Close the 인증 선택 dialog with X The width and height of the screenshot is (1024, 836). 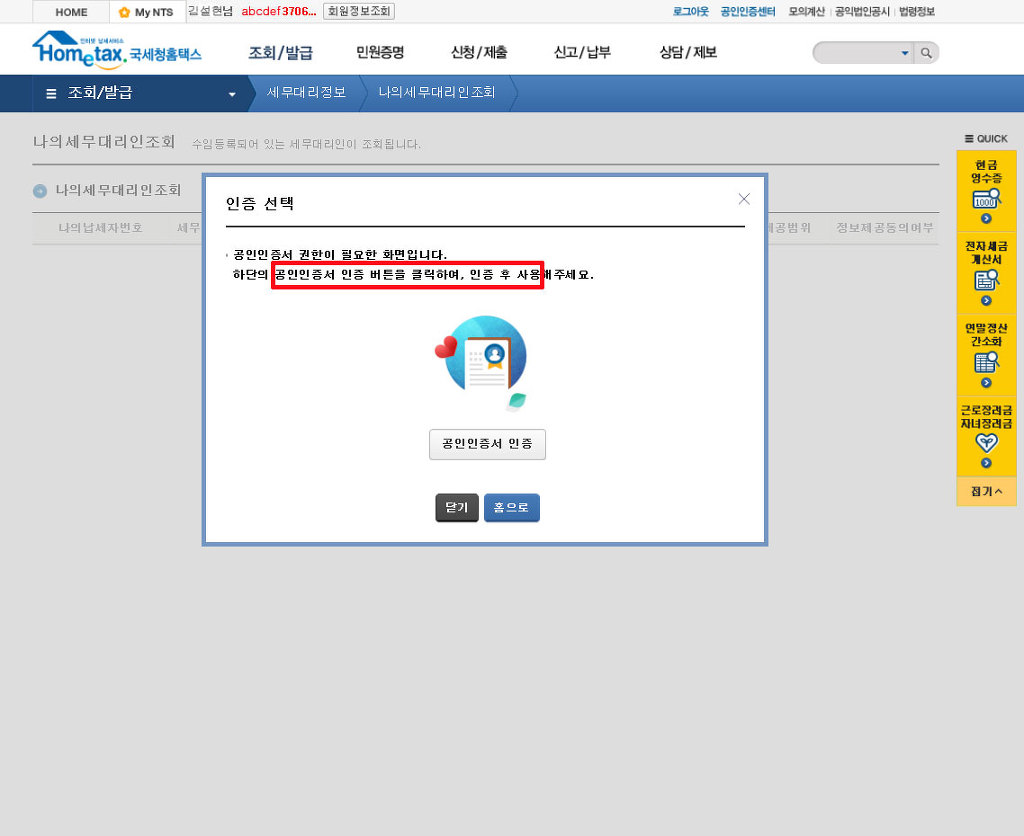[744, 199]
